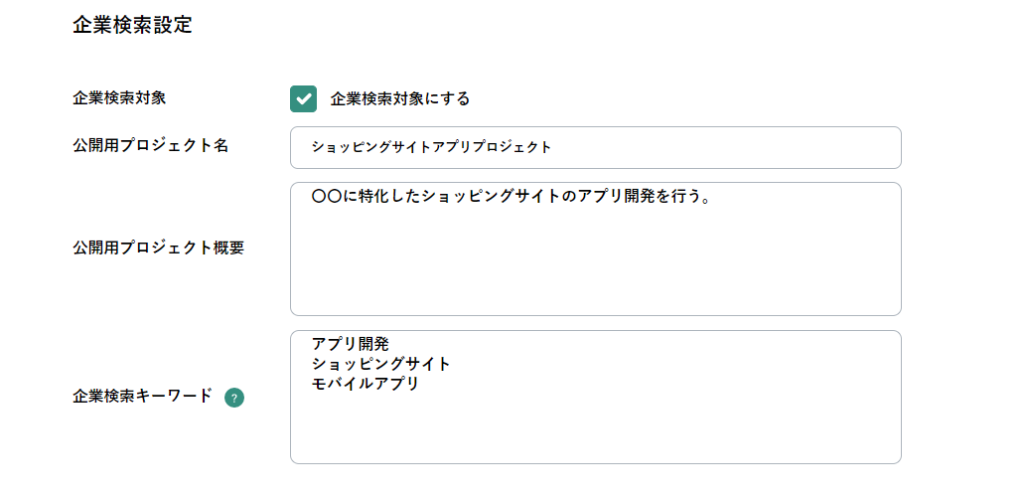Place cursor after 開発を行う。 in overview
The height and width of the screenshot is (499, 1024).
[713, 198]
